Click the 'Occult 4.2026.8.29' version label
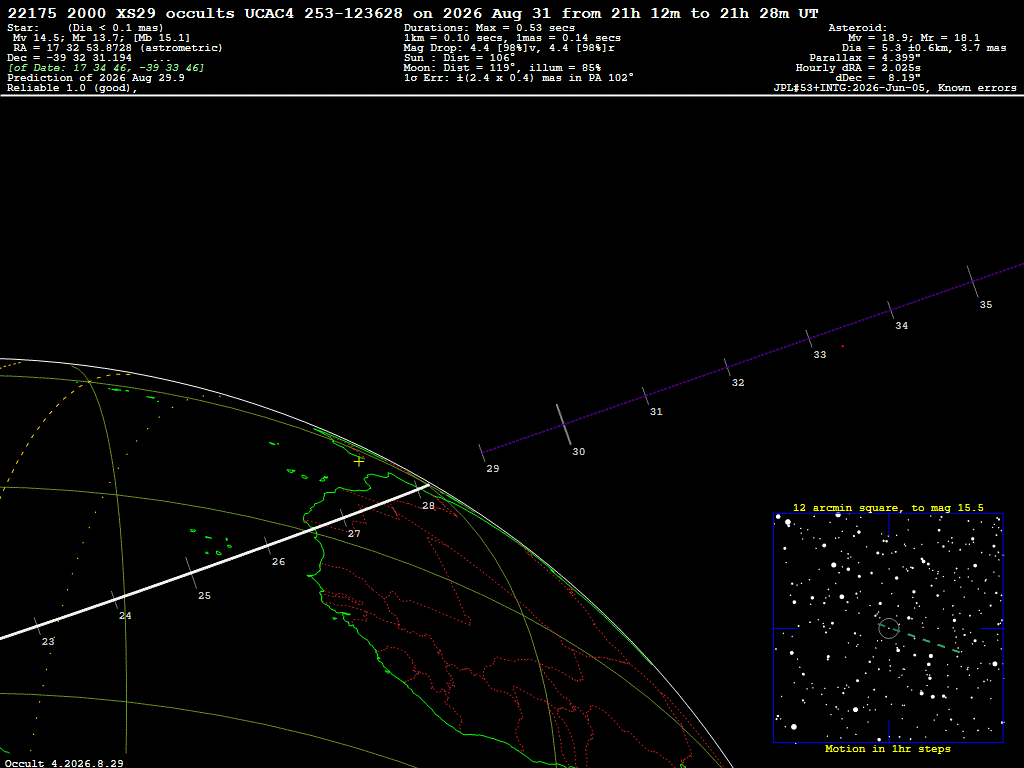 point(64,763)
